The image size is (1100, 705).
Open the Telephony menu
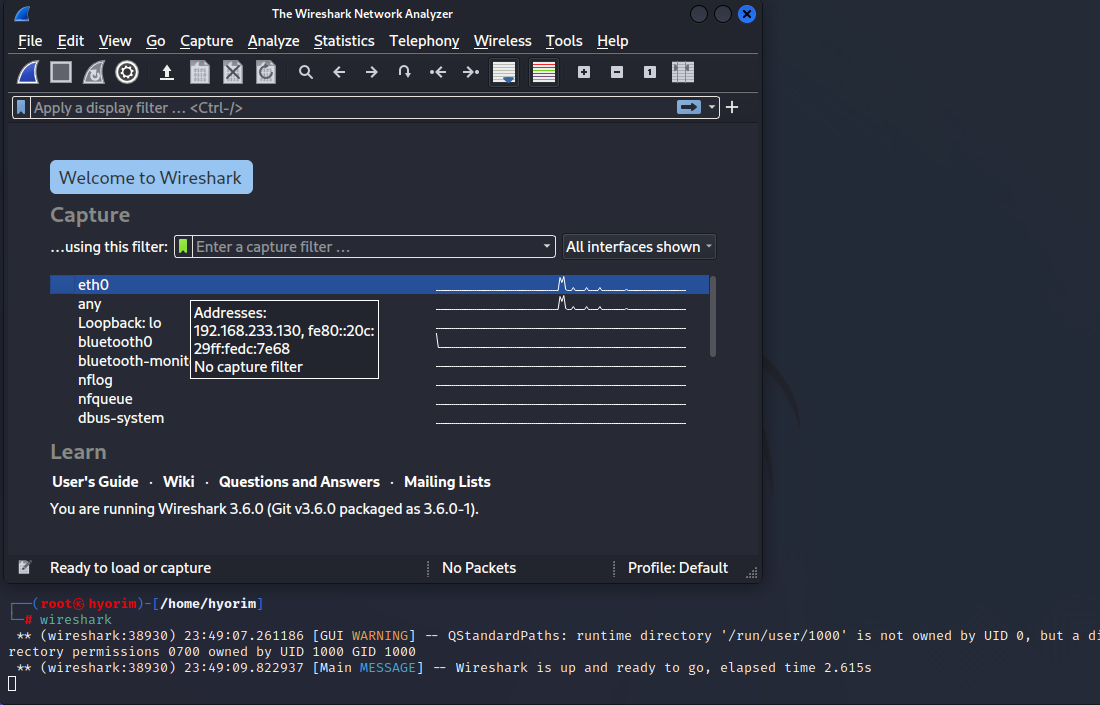click(x=424, y=41)
